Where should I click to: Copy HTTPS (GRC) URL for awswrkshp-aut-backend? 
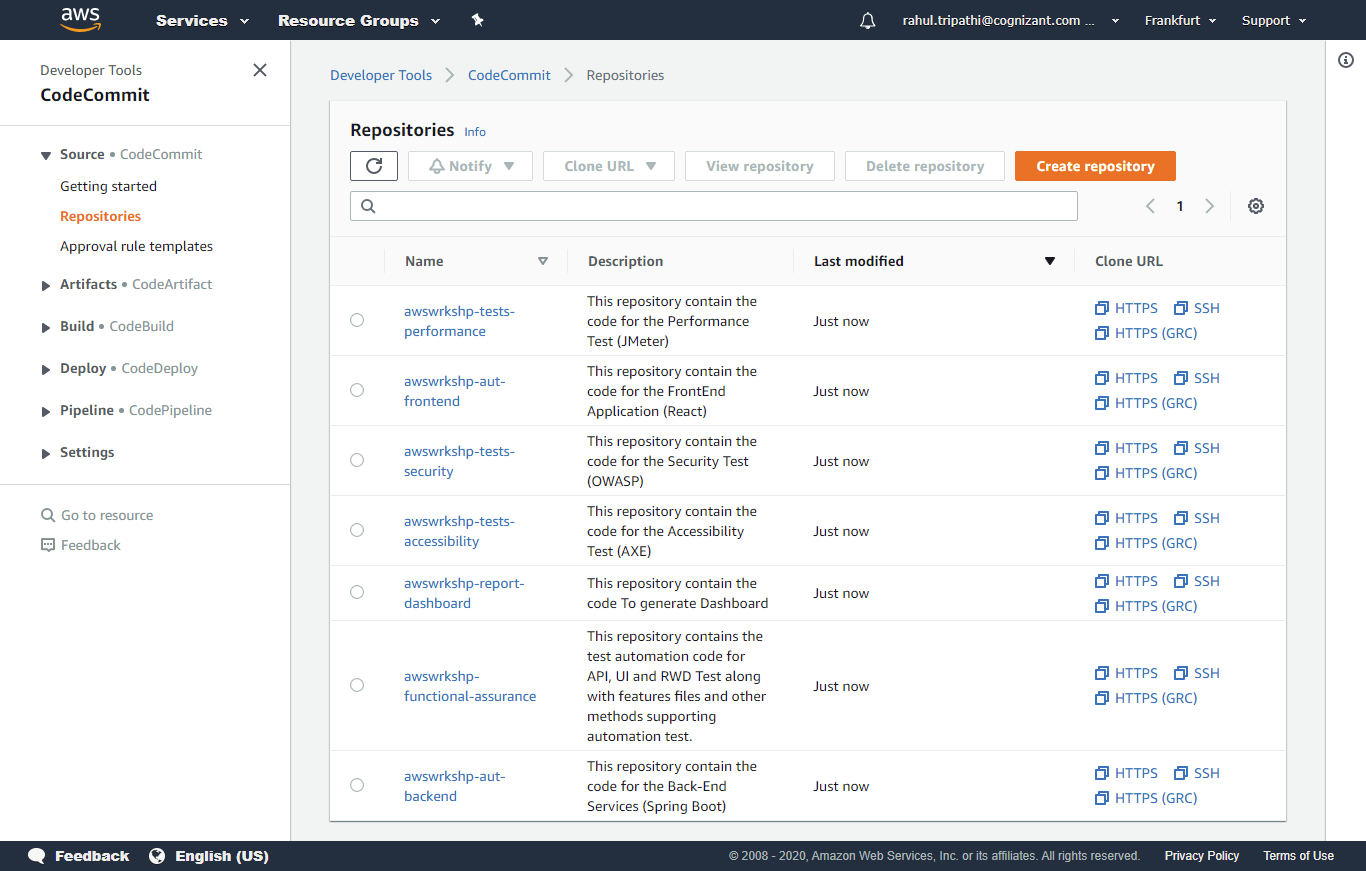pyautogui.click(x=1146, y=798)
